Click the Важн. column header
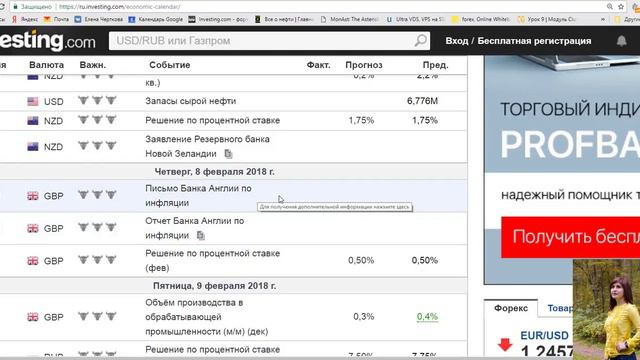The width and height of the screenshot is (640, 360). tap(93, 65)
